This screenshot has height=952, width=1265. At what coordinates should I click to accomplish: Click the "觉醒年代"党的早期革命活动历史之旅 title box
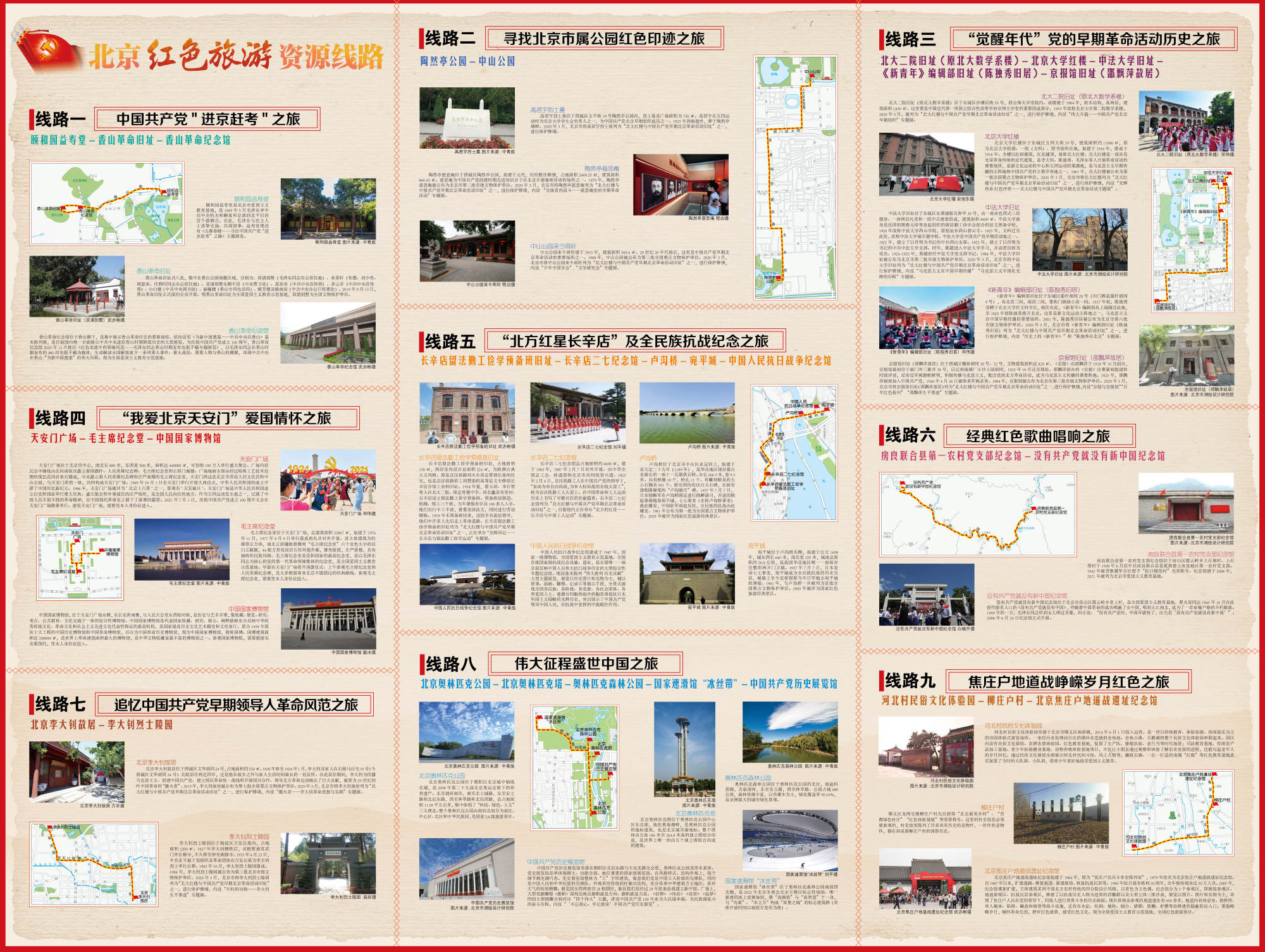tap(1094, 39)
